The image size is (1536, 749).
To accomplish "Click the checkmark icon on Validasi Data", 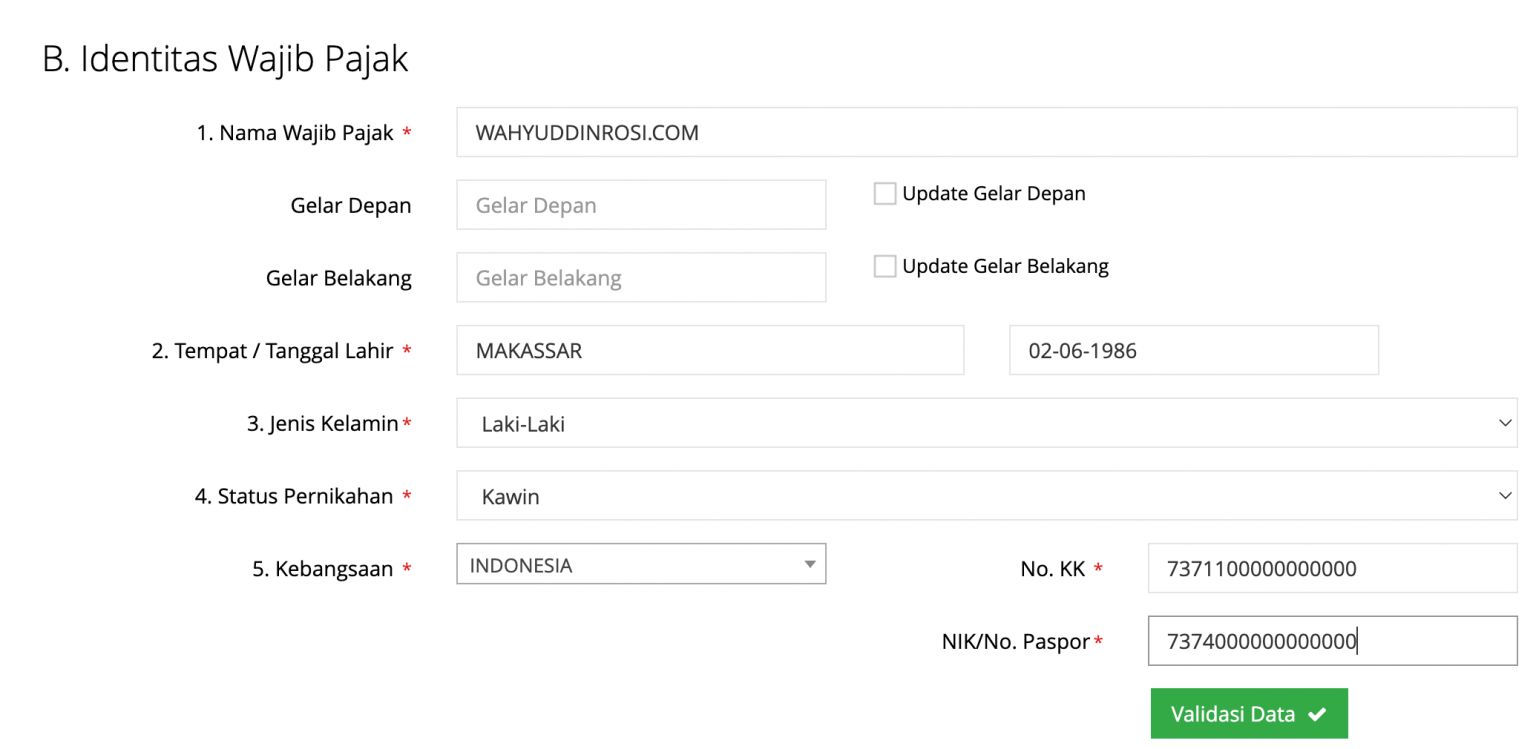I will click(1314, 713).
